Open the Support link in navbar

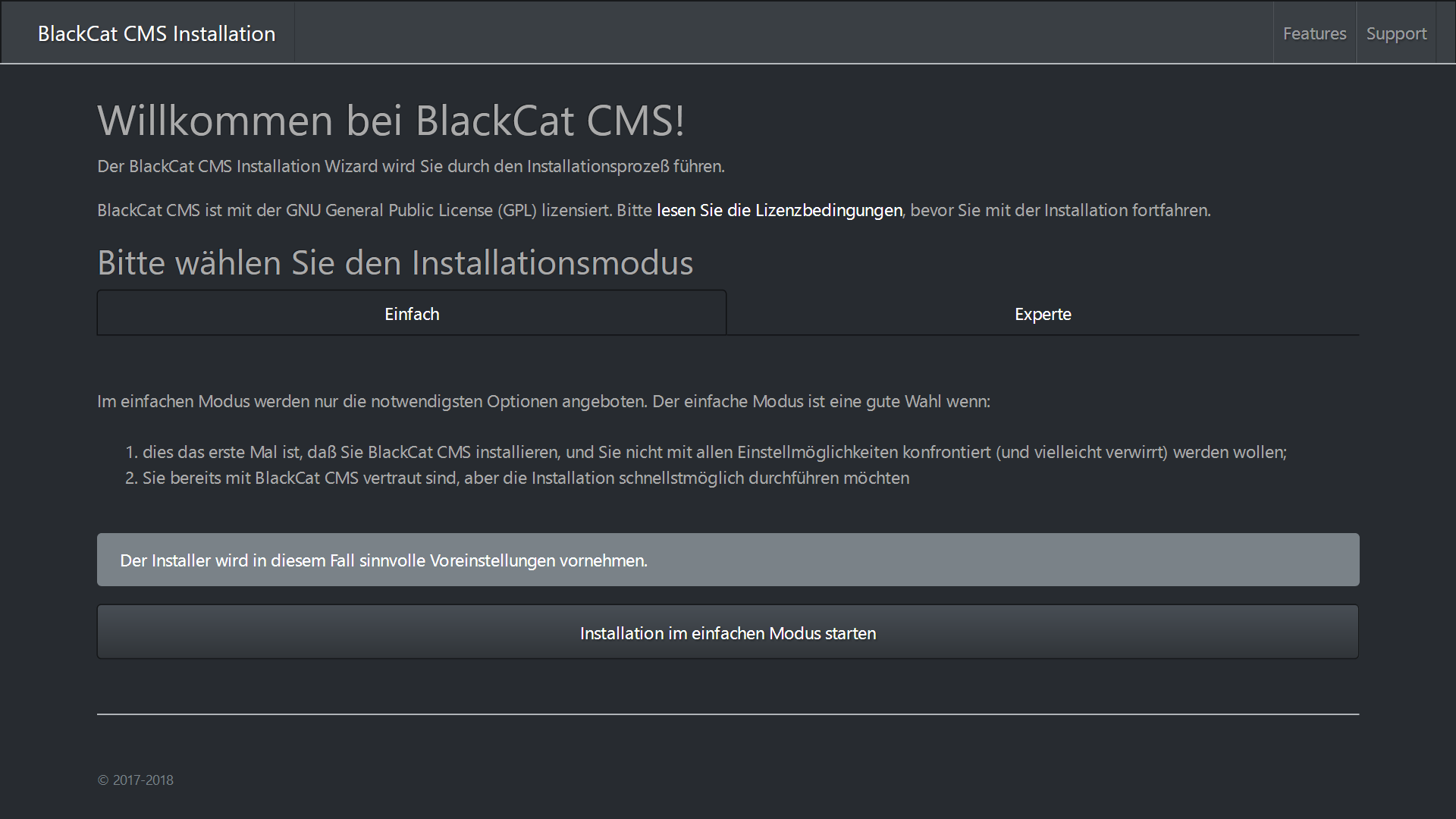[1396, 33]
